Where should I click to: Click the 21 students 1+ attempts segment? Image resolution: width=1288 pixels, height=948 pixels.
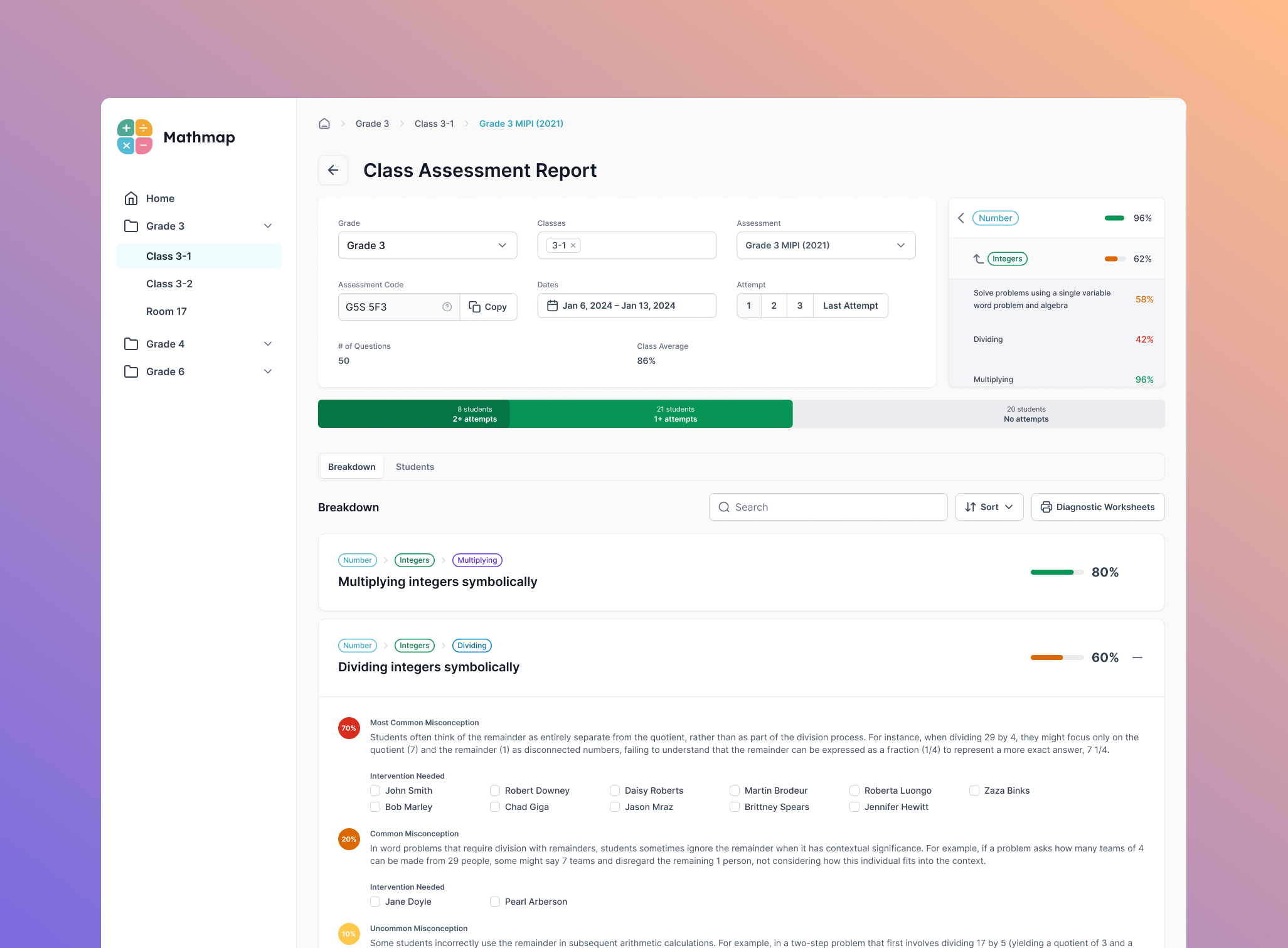click(x=651, y=414)
